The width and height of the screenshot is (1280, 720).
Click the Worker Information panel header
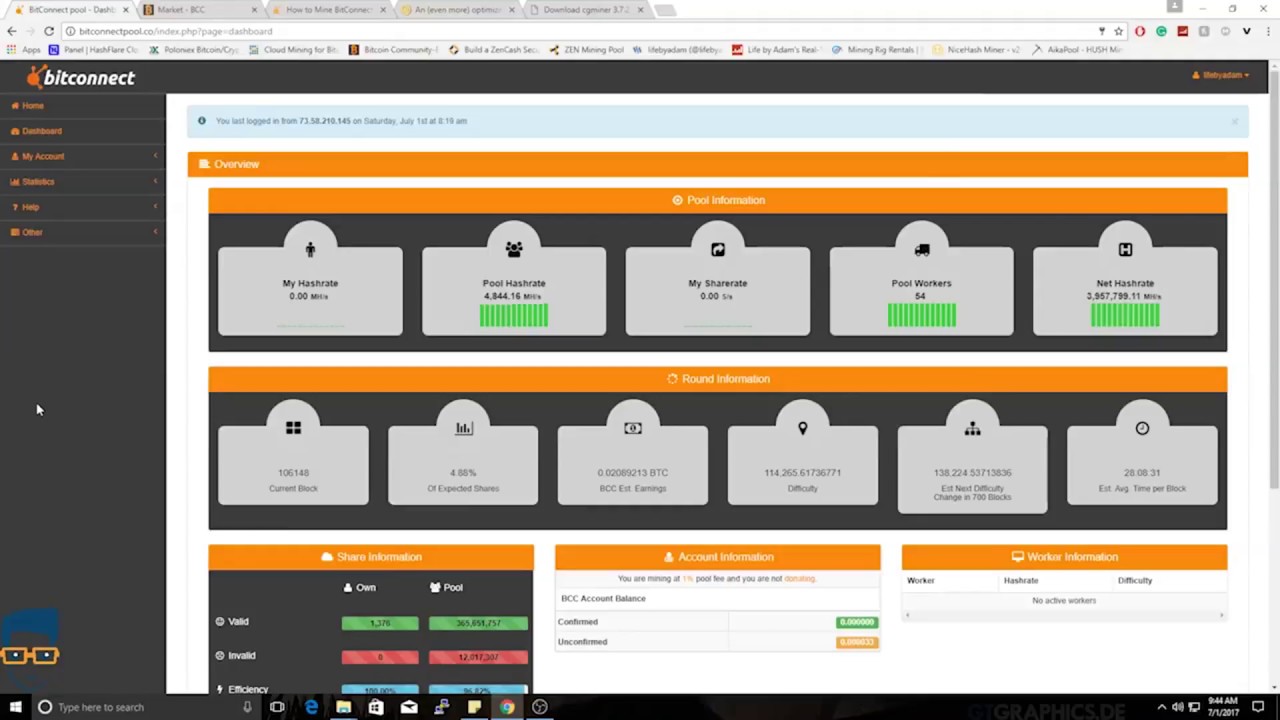click(1064, 557)
